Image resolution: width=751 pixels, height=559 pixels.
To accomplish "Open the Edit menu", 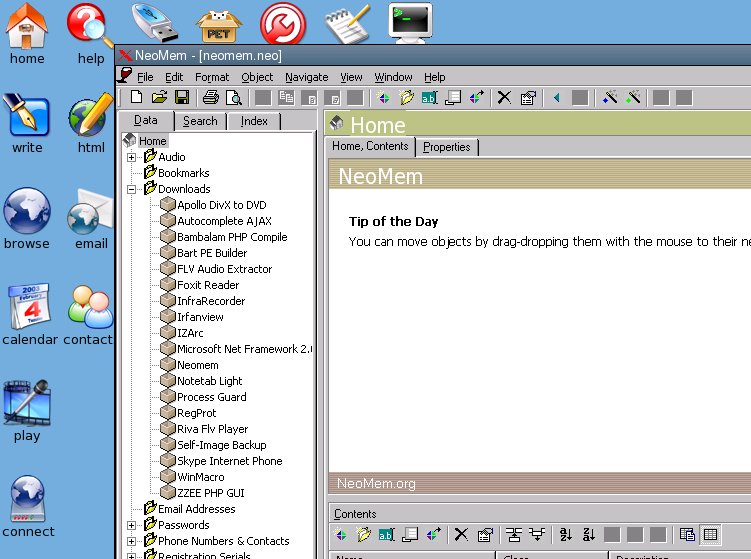I will pyautogui.click(x=174, y=77).
